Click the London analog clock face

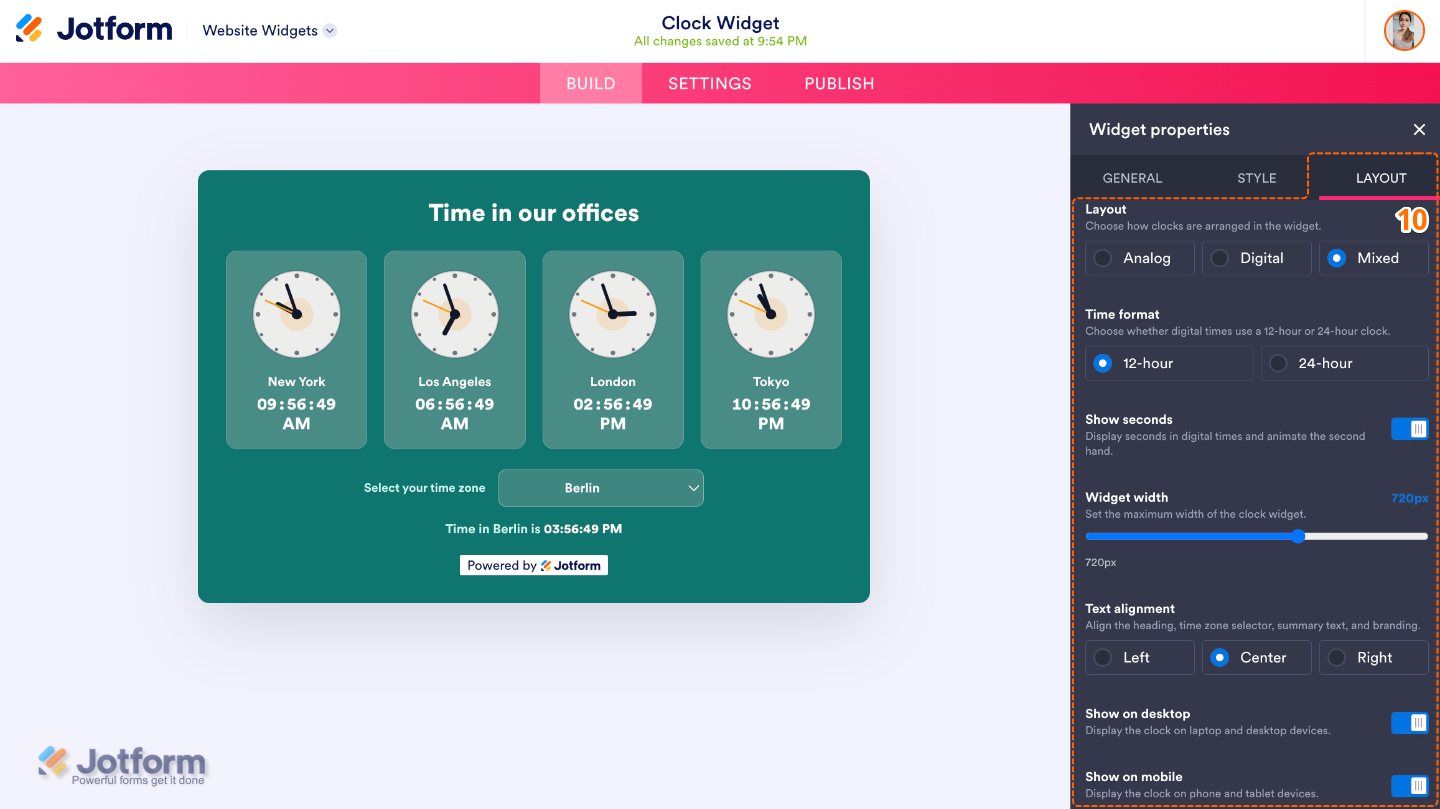[613, 314]
